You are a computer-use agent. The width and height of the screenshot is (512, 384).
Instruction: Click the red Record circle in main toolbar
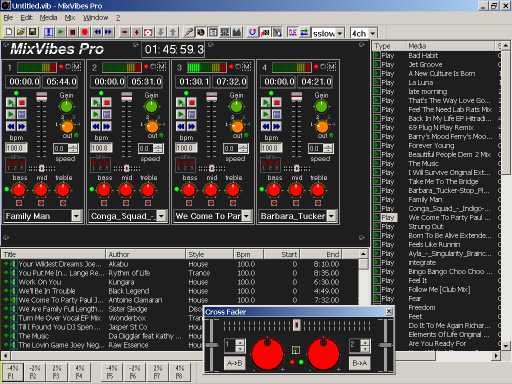[85, 32]
